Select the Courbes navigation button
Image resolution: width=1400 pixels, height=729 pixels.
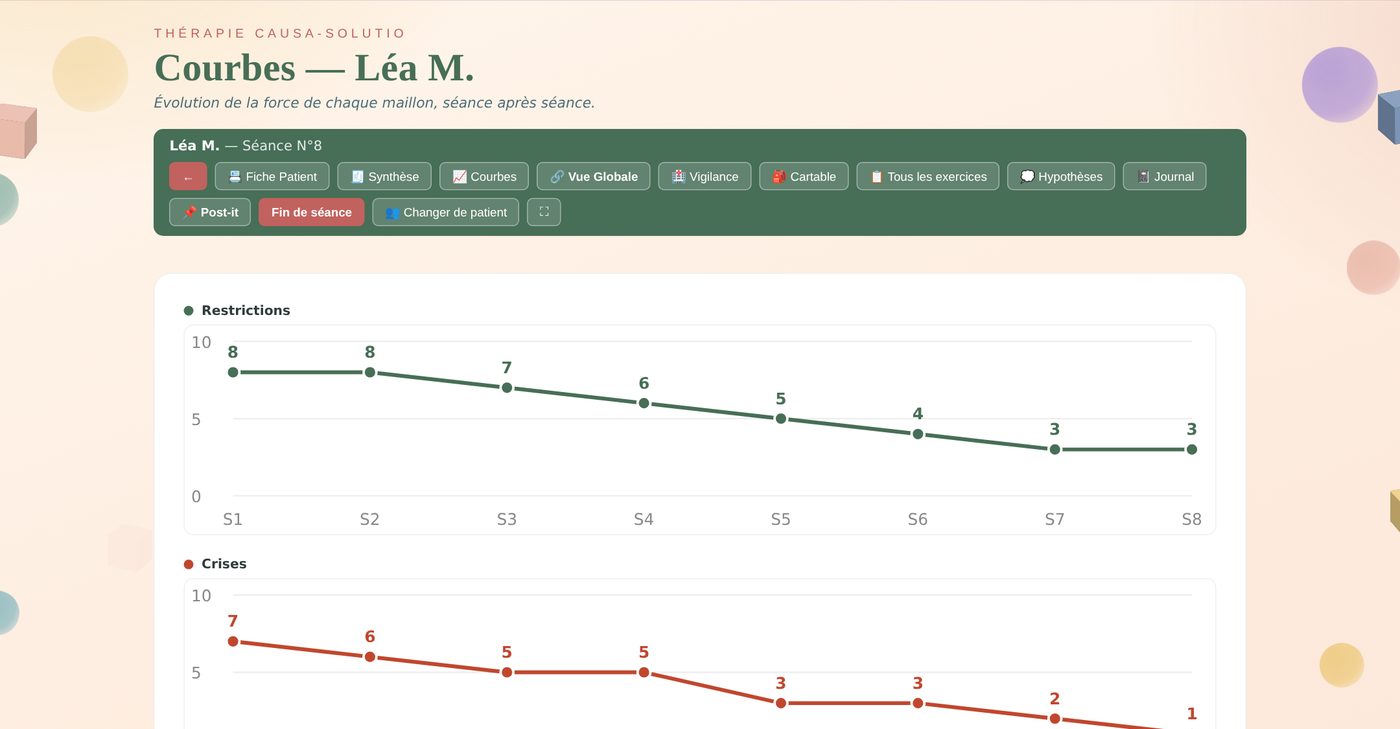[484, 176]
